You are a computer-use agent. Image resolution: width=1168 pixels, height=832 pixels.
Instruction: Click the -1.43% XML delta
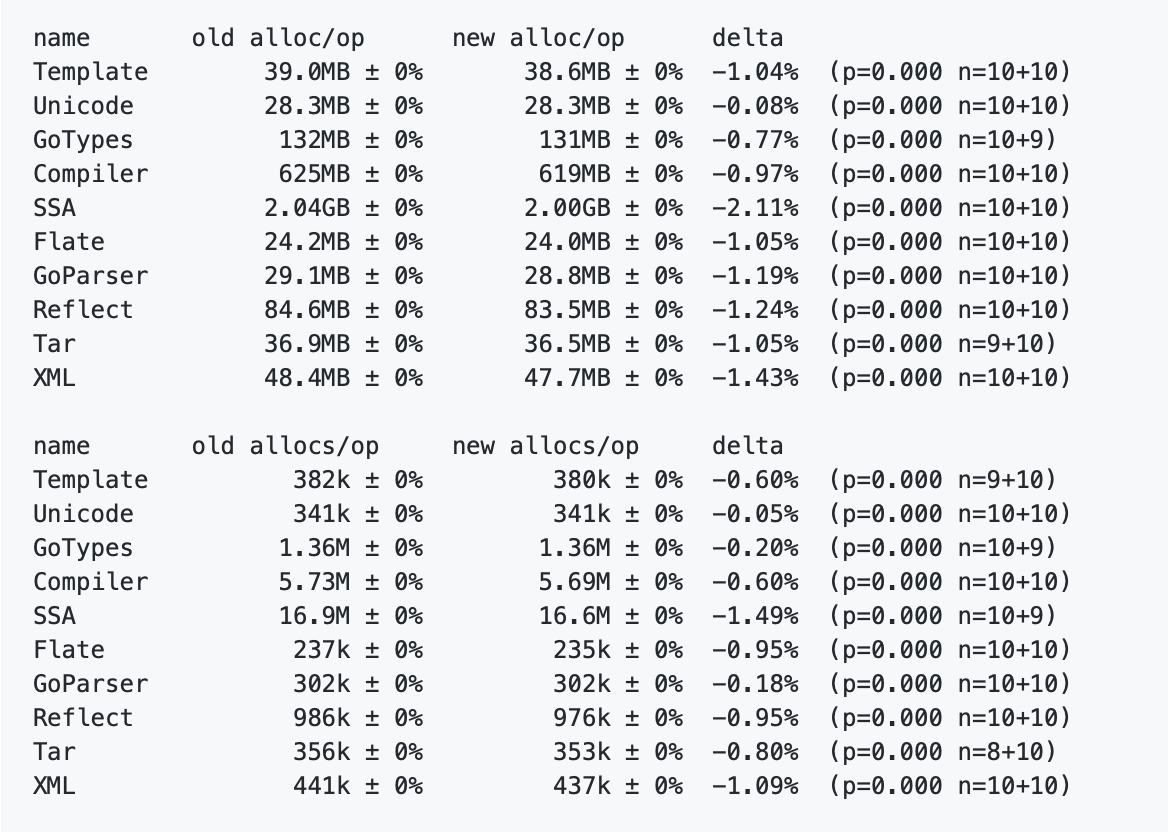pos(755,378)
